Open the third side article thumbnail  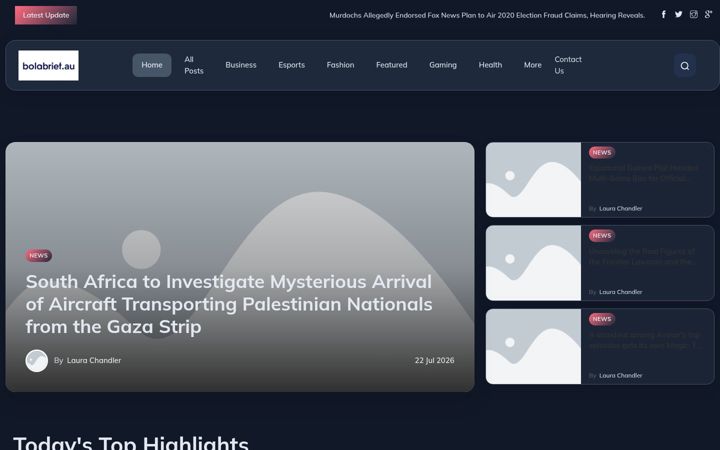[533, 347]
